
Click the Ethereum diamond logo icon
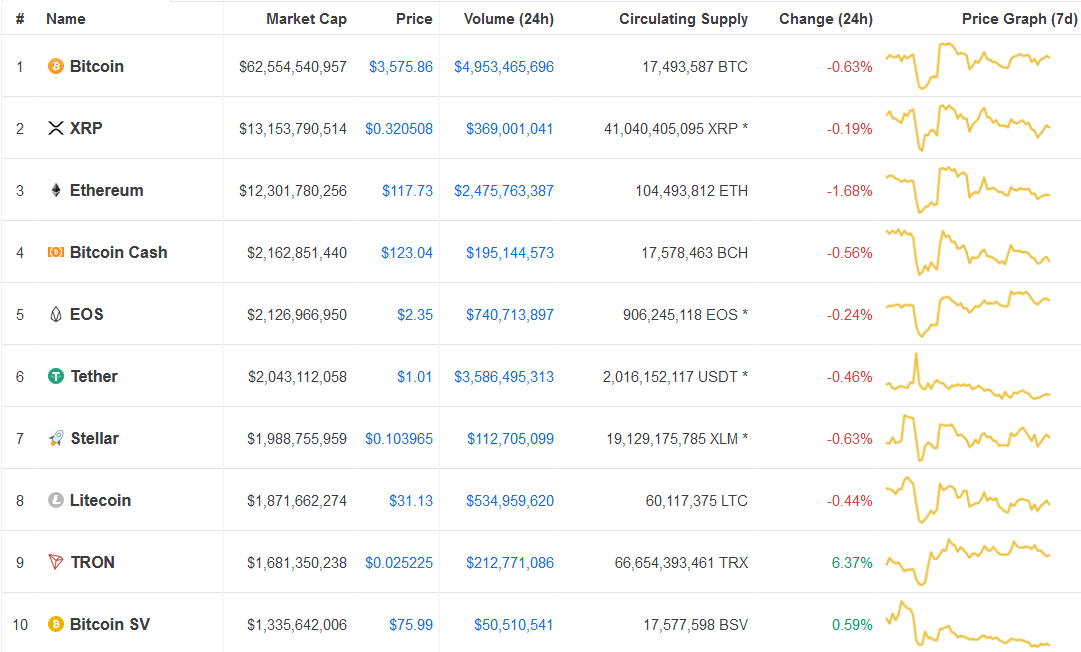click(56, 190)
